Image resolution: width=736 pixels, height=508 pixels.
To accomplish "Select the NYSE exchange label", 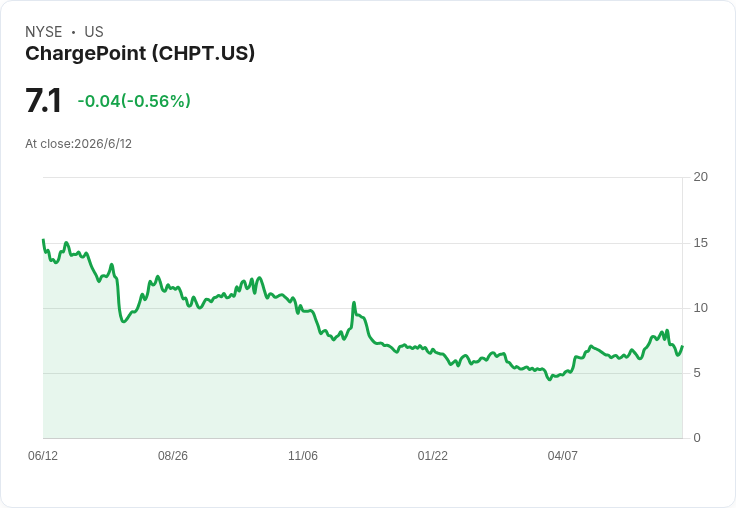I will click(x=44, y=32).
